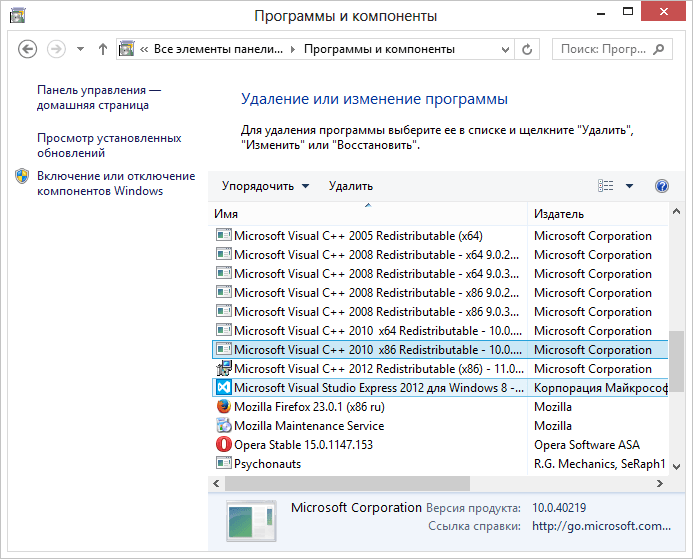Click horizontal scrollbar left arrow
The width and height of the screenshot is (693, 559).
(216, 483)
